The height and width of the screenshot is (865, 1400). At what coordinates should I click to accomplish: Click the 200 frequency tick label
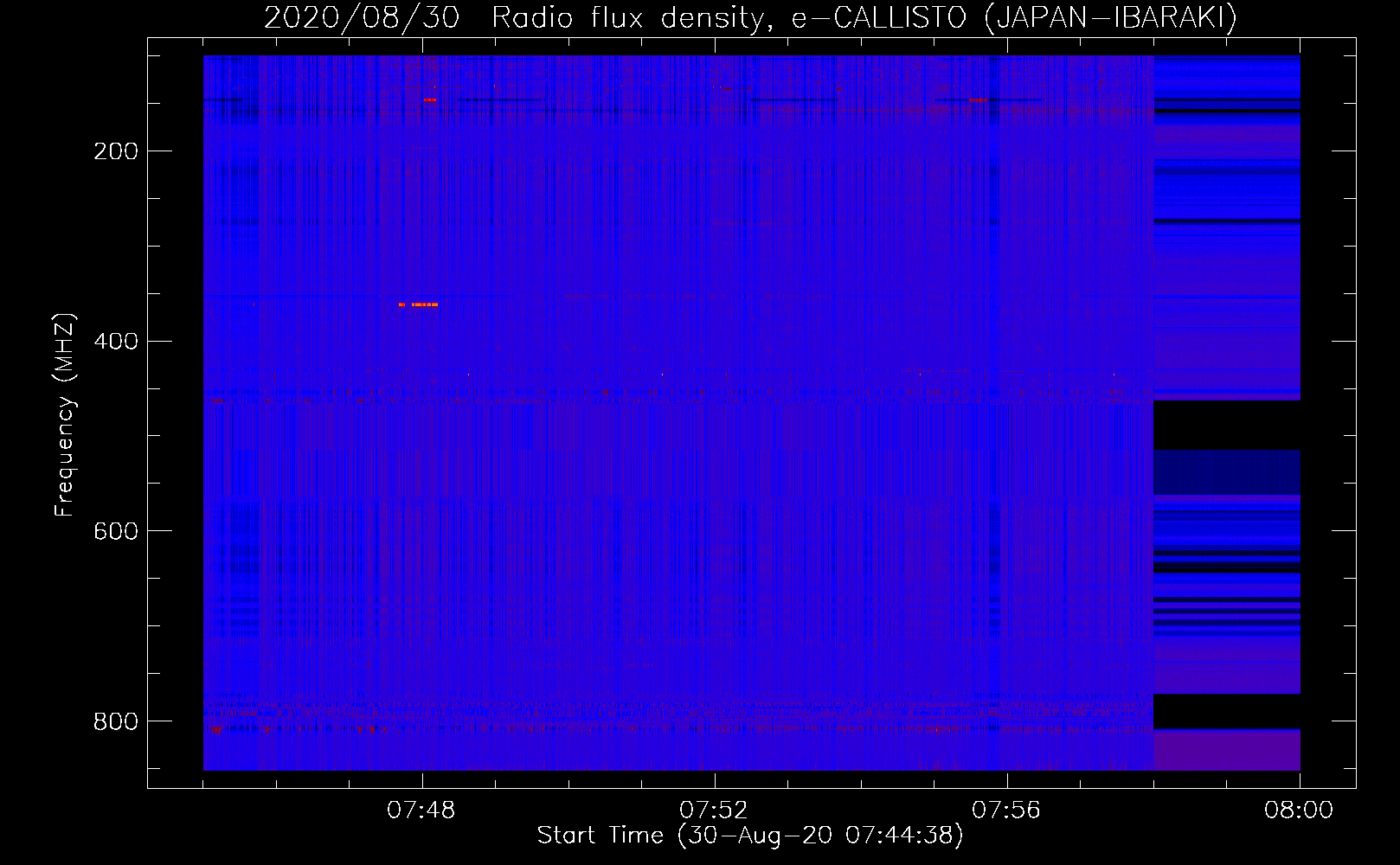(x=116, y=151)
